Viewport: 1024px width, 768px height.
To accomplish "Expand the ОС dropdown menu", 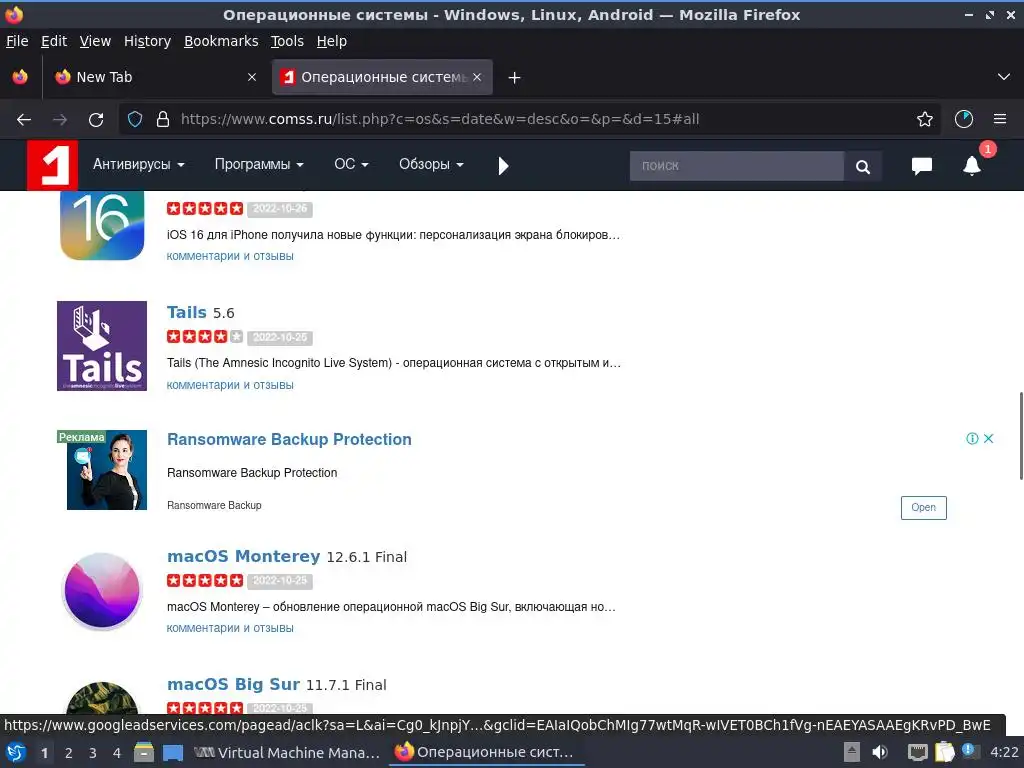I will tap(351, 165).
